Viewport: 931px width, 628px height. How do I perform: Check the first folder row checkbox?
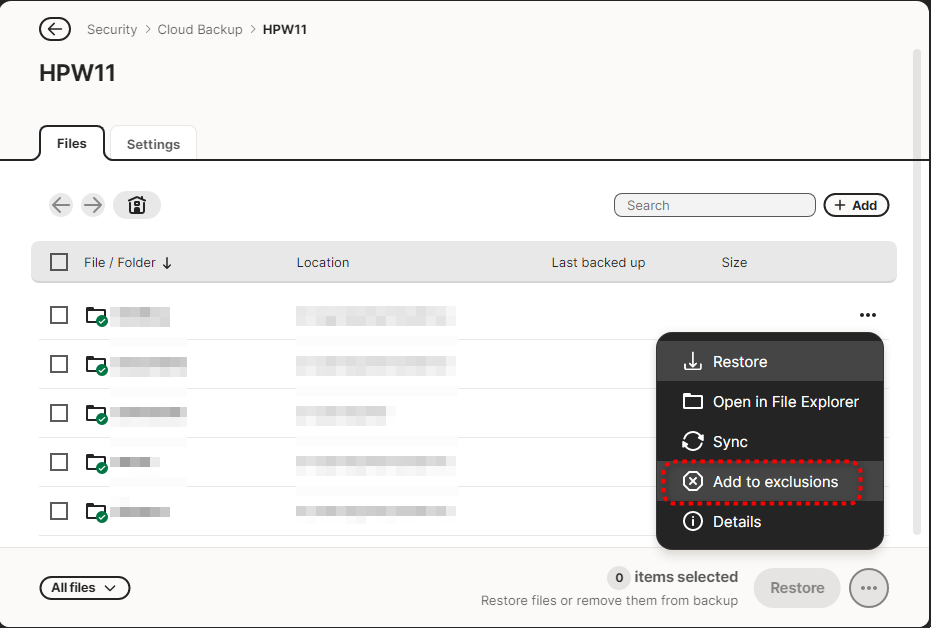[59, 315]
